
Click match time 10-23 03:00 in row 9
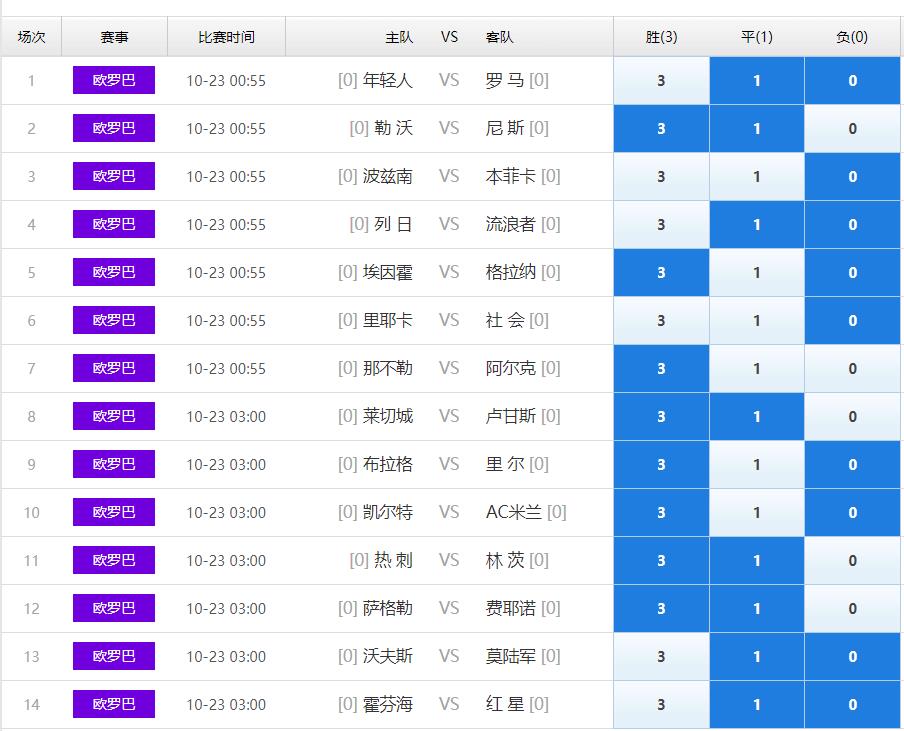(x=226, y=465)
